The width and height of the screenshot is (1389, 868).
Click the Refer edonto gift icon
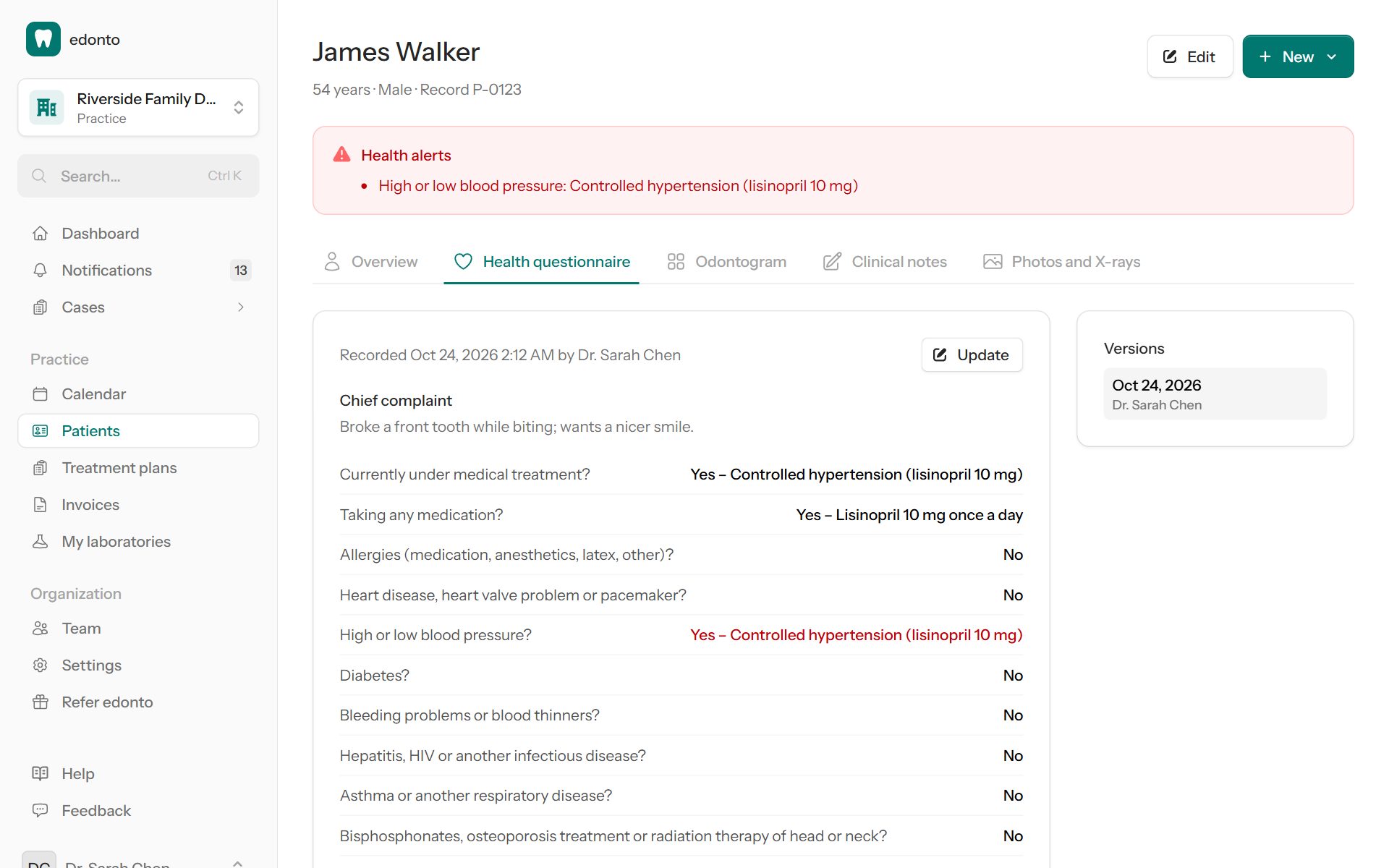pos(41,702)
